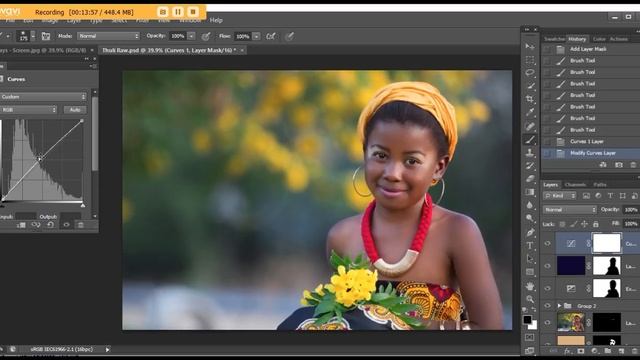The width and height of the screenshot is (640, 360).
Task: Add layer style with the fx icon
Action: pos(567,351)
